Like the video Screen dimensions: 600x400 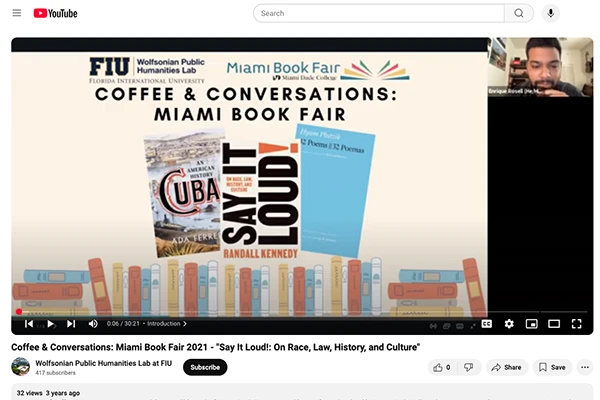coord(442,367)
